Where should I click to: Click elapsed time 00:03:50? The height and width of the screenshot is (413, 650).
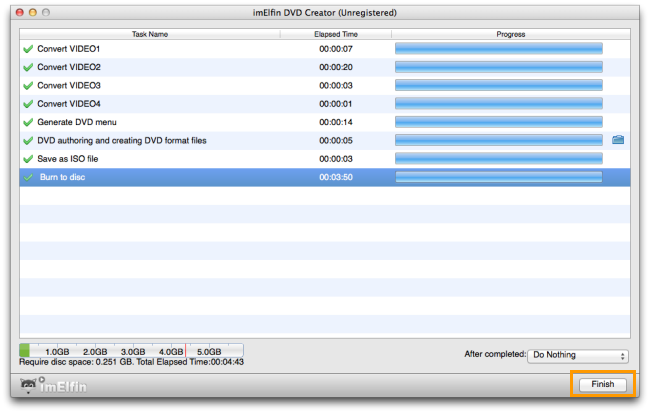point(336,177)
